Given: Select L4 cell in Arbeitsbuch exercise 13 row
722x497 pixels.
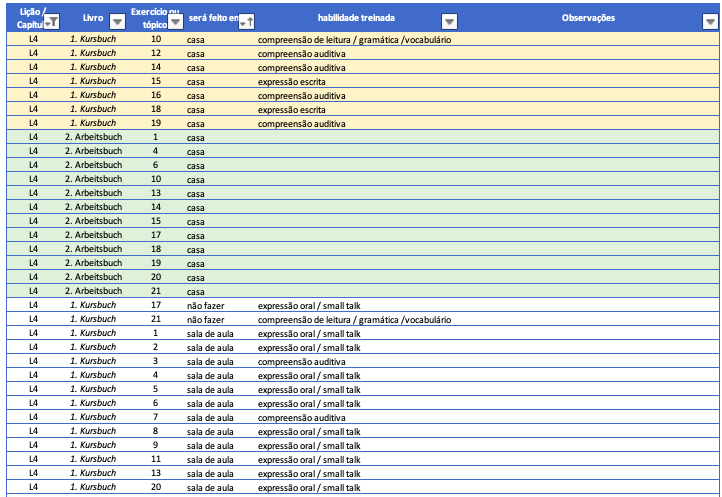Looking at the screenshot, I should click(x=33, y=193).
